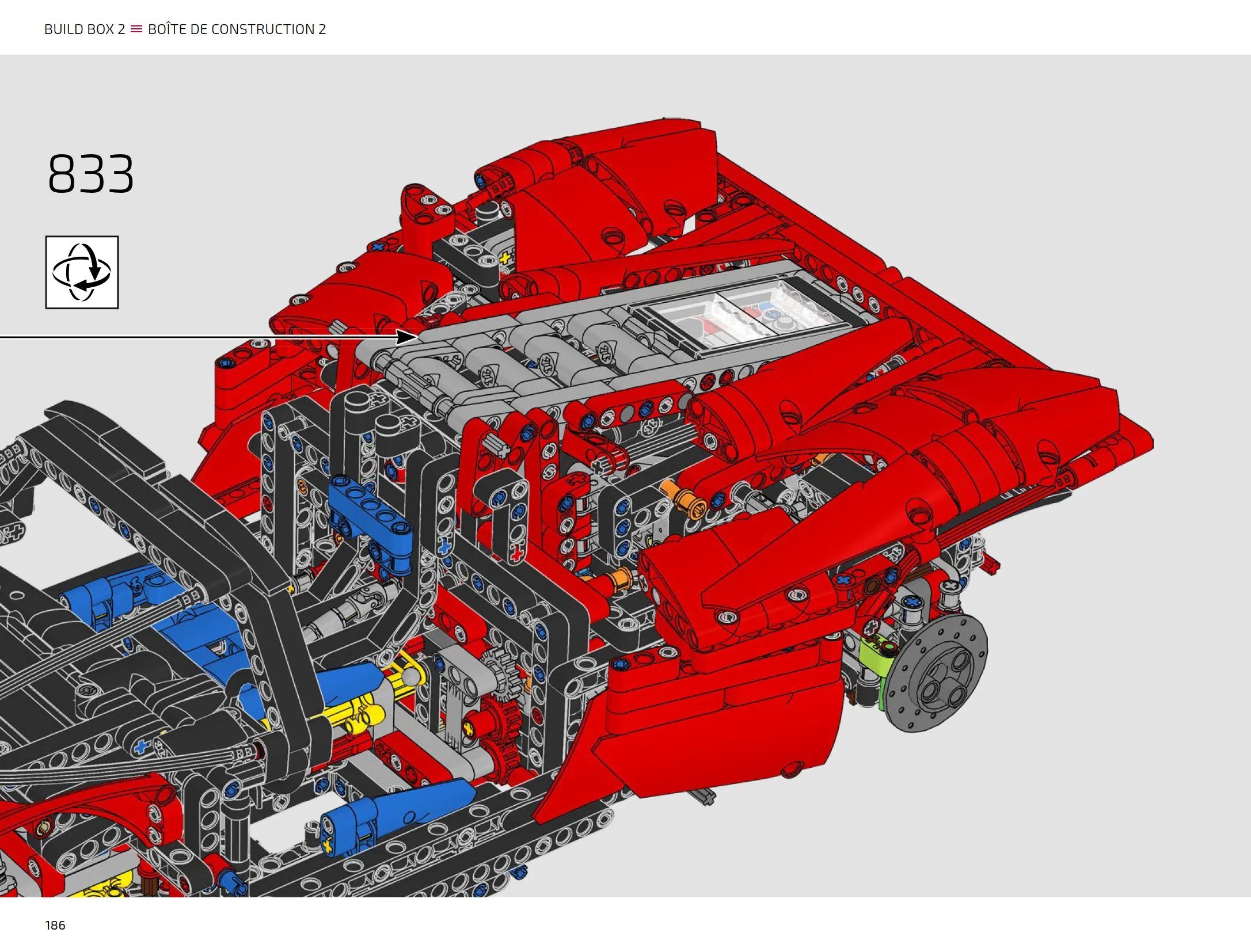Click the red triple-line icon in the header

pyautogui.click(x=136, y=29)
